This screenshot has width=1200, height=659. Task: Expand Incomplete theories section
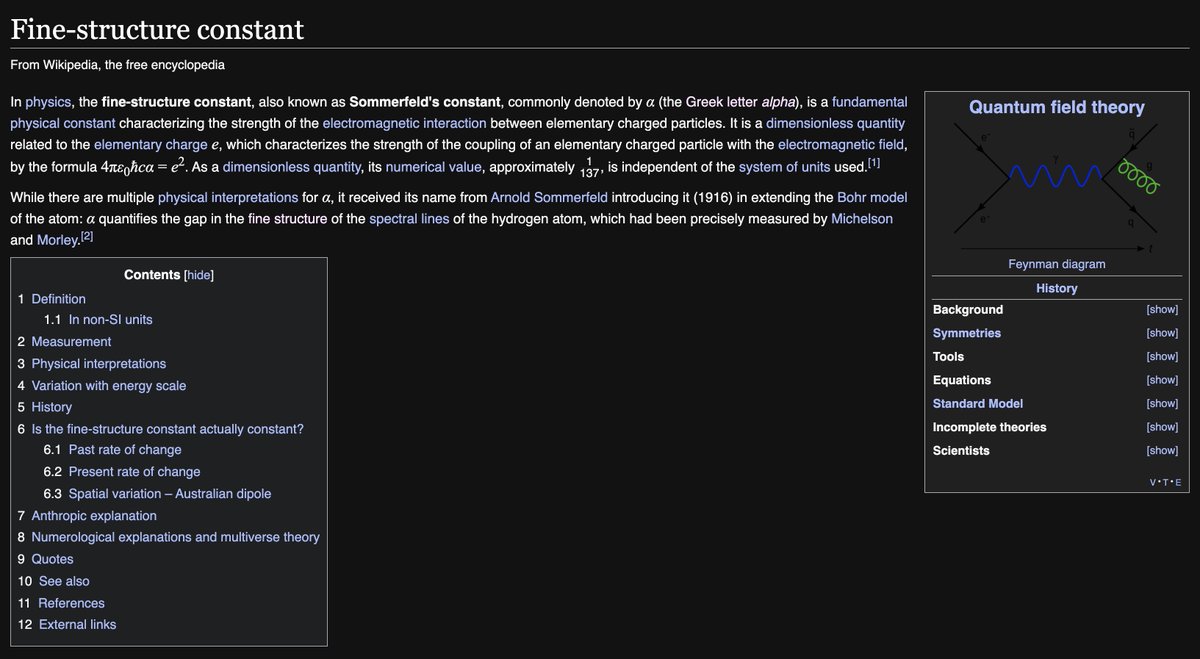(1162, 427)
